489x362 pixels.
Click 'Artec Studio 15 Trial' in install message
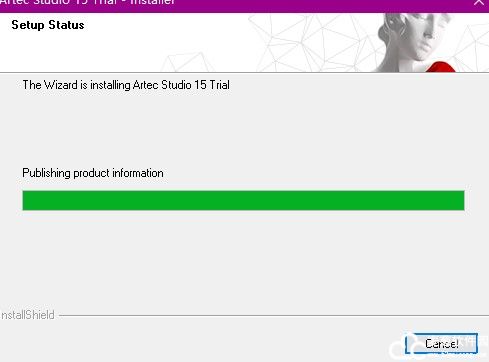(181, 85)
